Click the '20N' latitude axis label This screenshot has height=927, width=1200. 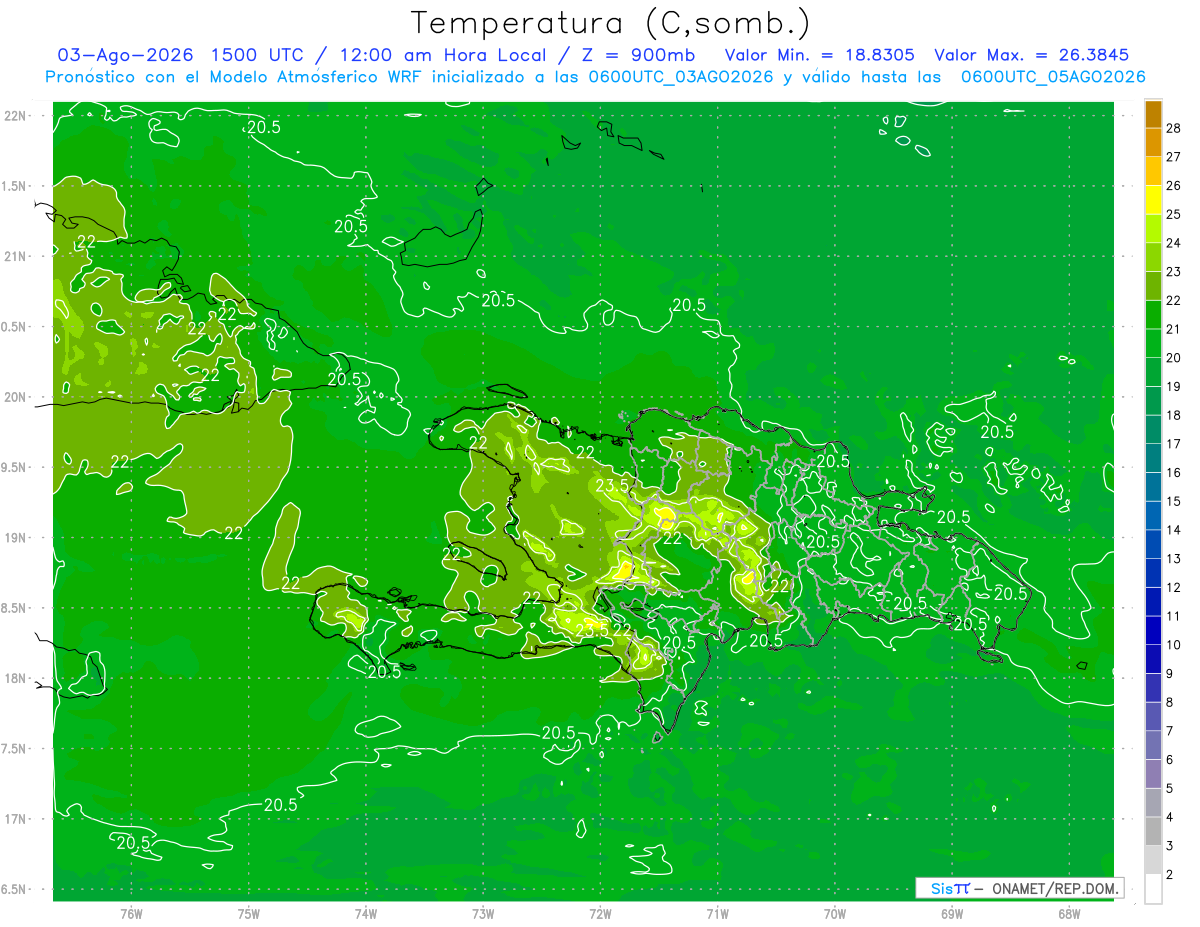tap(16, 397)
